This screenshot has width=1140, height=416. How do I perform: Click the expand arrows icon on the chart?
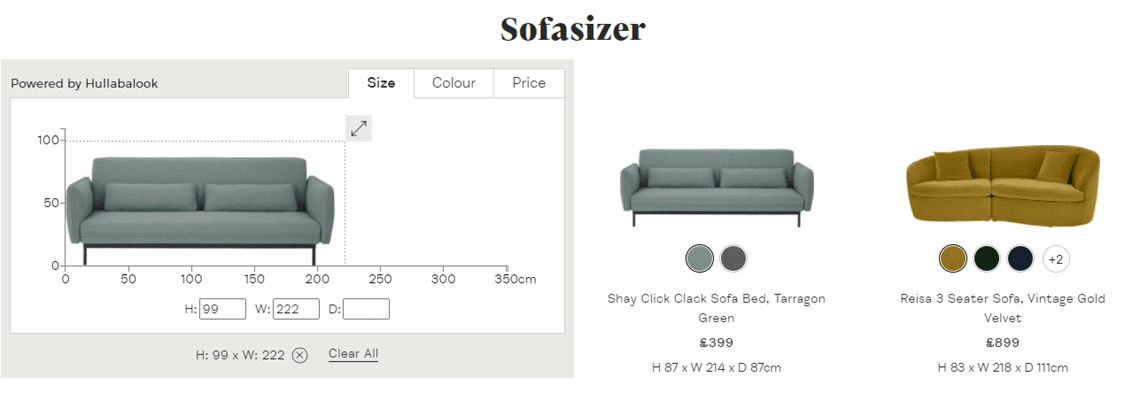pos(359,129)
